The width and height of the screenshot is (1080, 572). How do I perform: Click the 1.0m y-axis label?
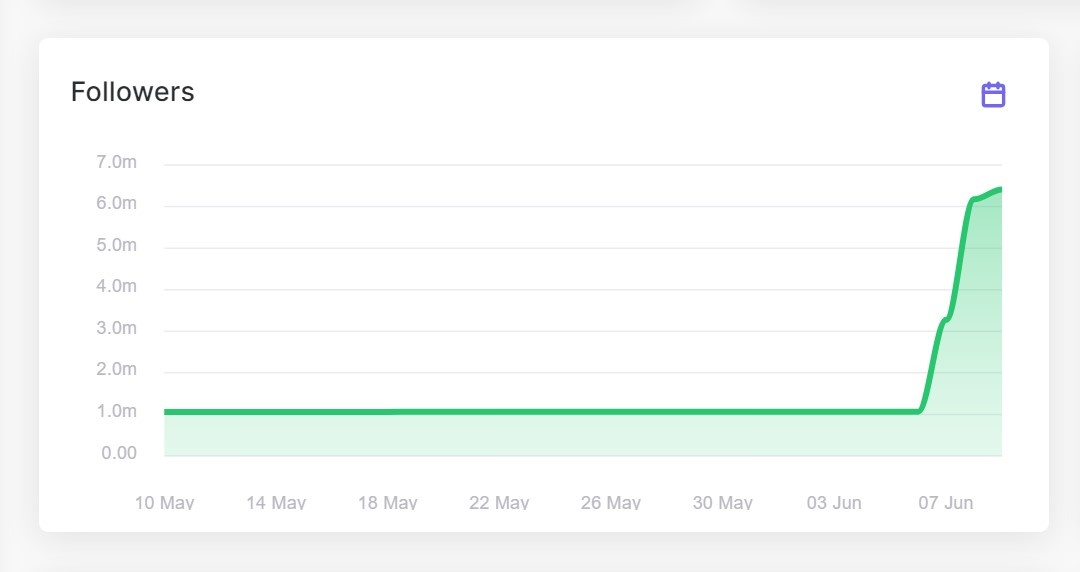pos(116,412)
